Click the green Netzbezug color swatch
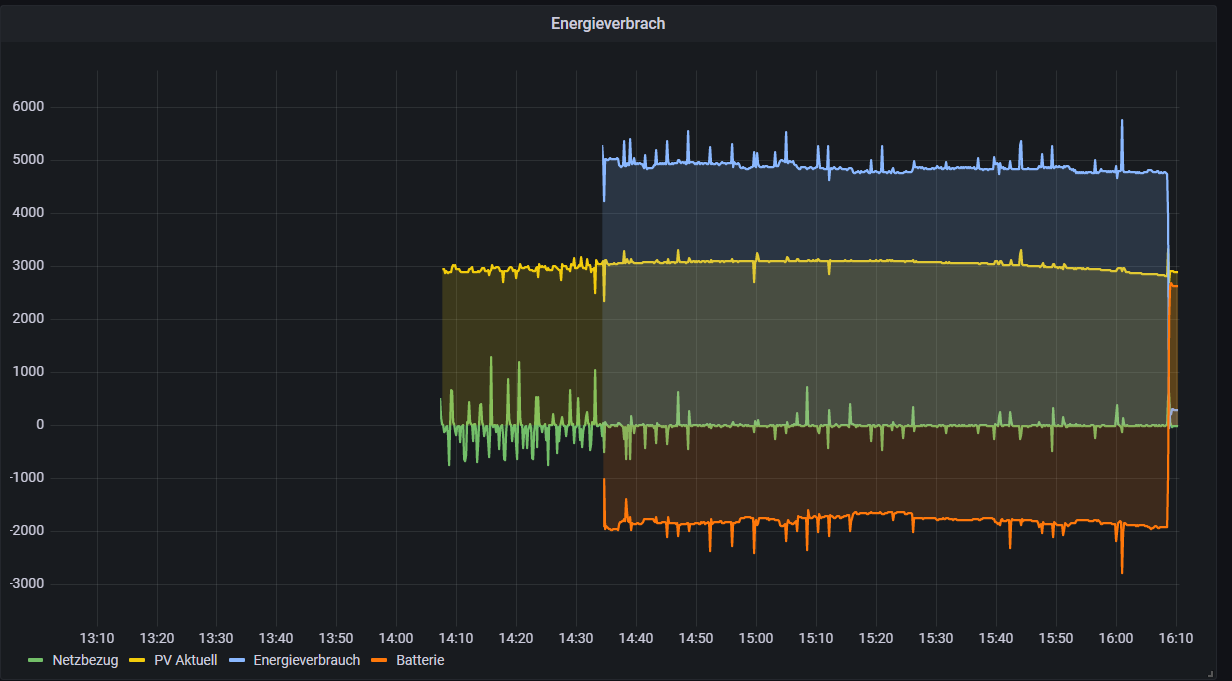Image resolution: width=1232 pixels, height=681 pixels. click(x=36, y=661)
